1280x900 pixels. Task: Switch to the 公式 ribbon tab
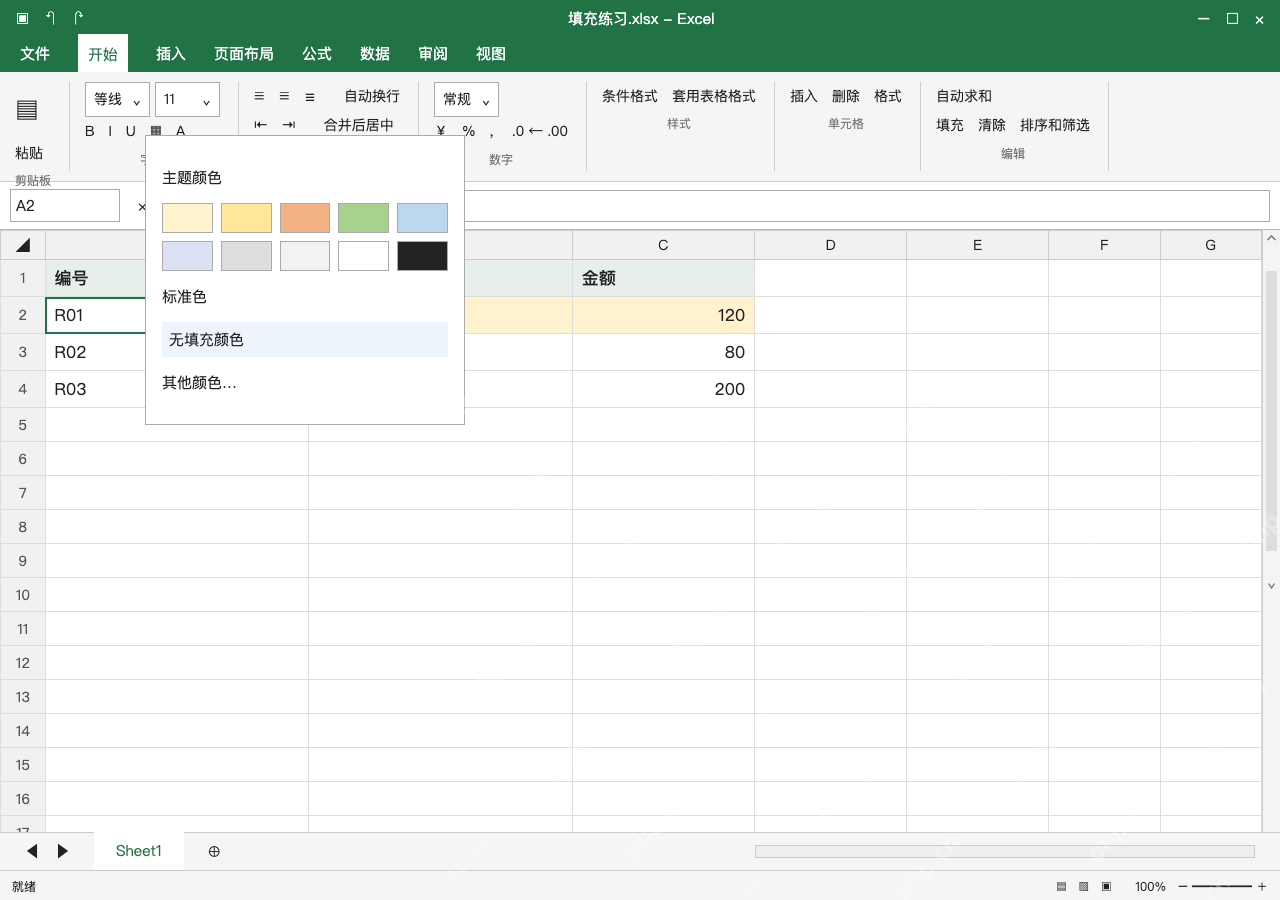tap(317, 54)
